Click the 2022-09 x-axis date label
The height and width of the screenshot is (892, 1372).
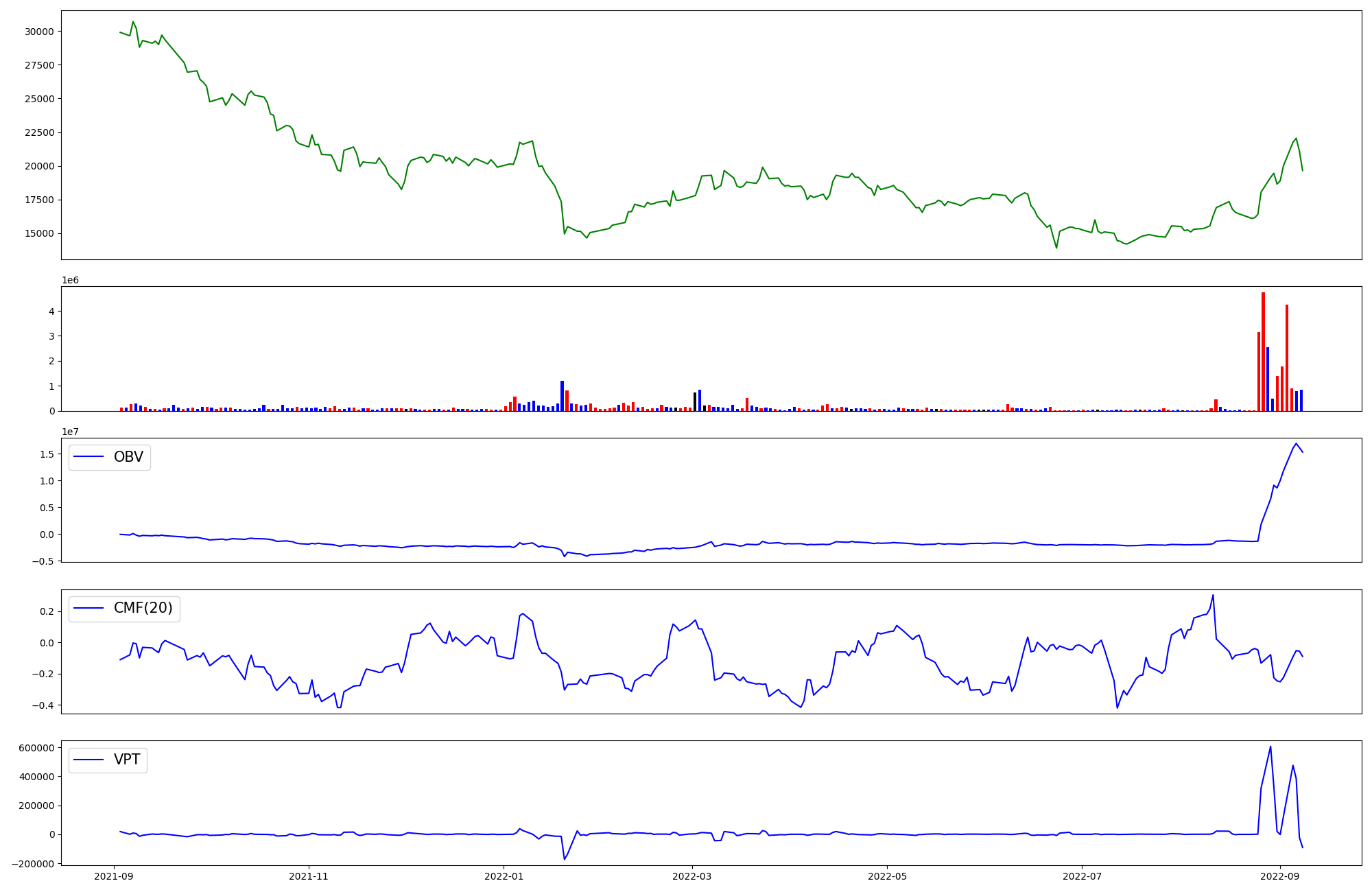pyautogui.click(x=1279, y=876)
